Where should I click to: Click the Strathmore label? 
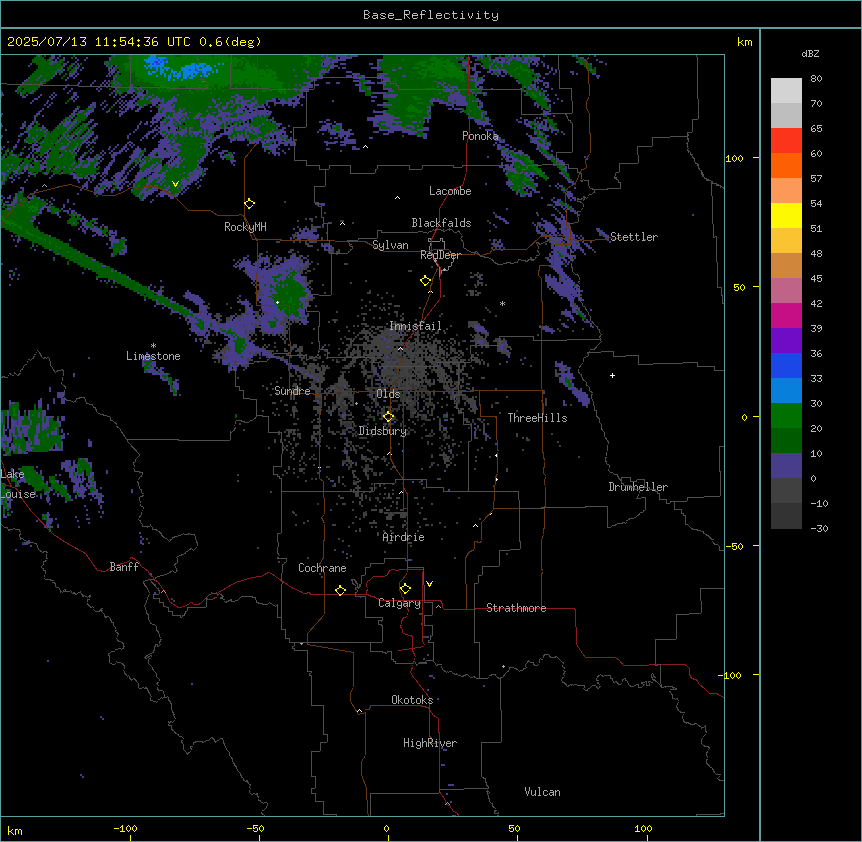tap(516, 608)
